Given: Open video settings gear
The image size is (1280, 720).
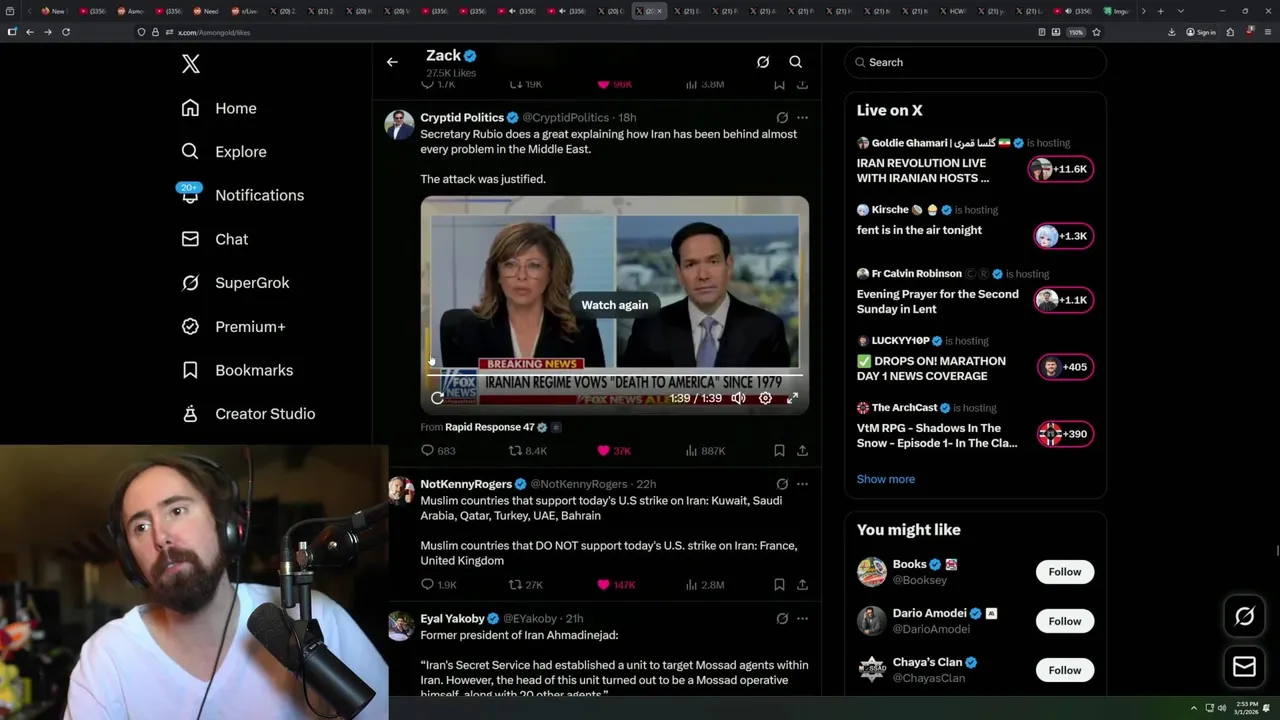Looking at the screenshot, I should coord(765,398).
